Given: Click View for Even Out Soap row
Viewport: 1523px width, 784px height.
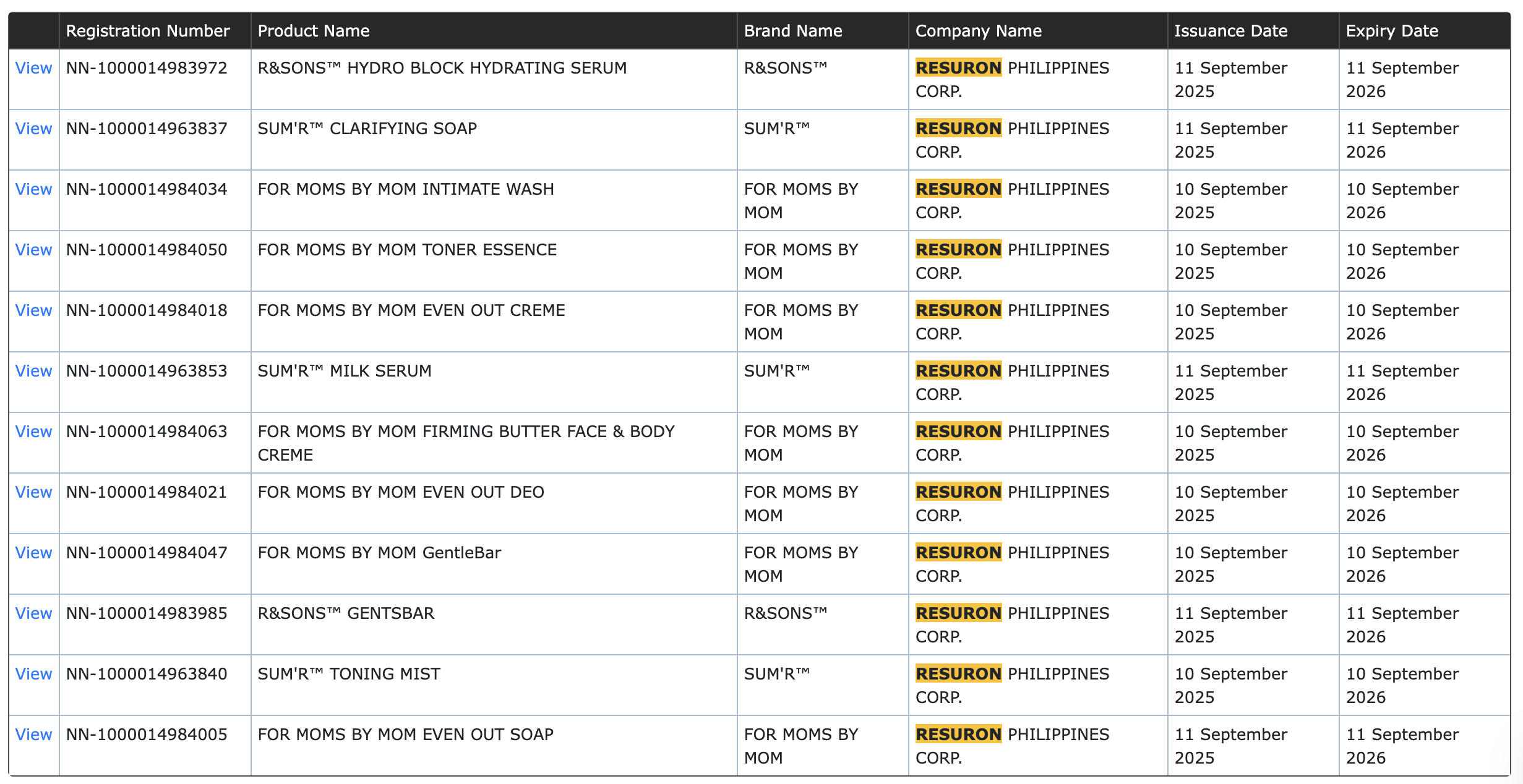Looking at the screenshot, I should 33,735.
